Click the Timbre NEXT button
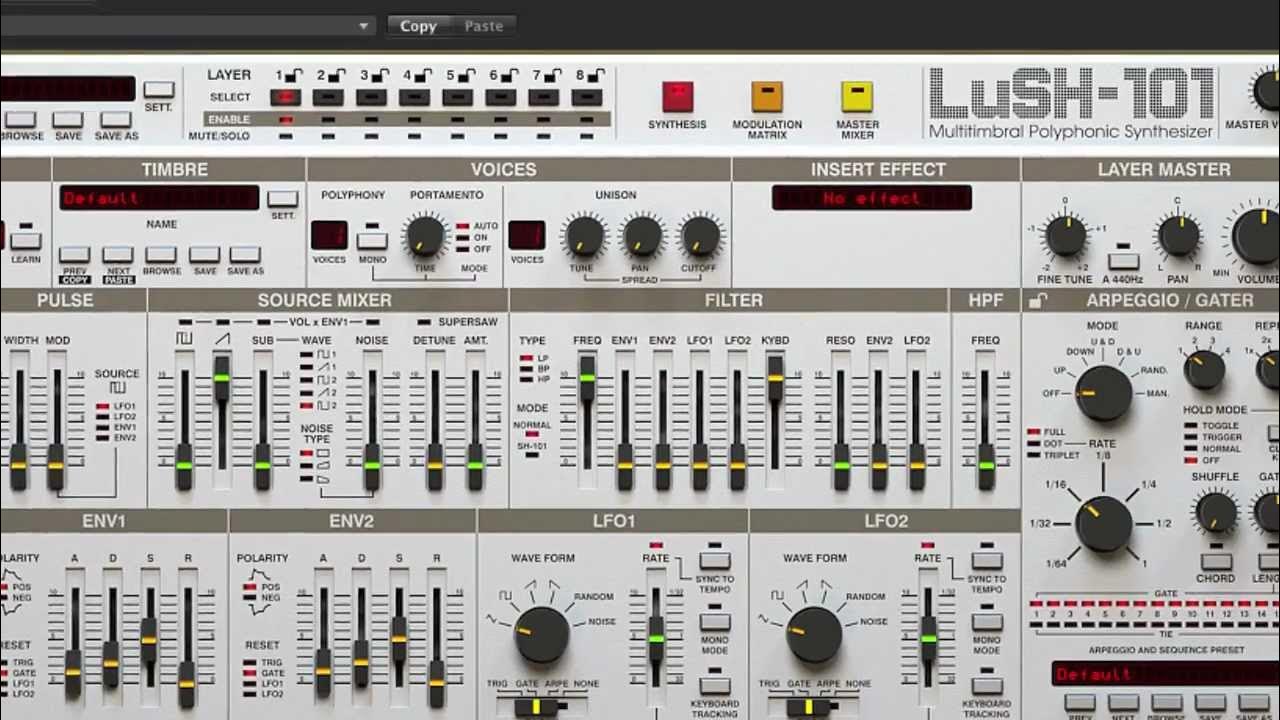This screenshot has height=720, width=1280. (x=118, y=255)
